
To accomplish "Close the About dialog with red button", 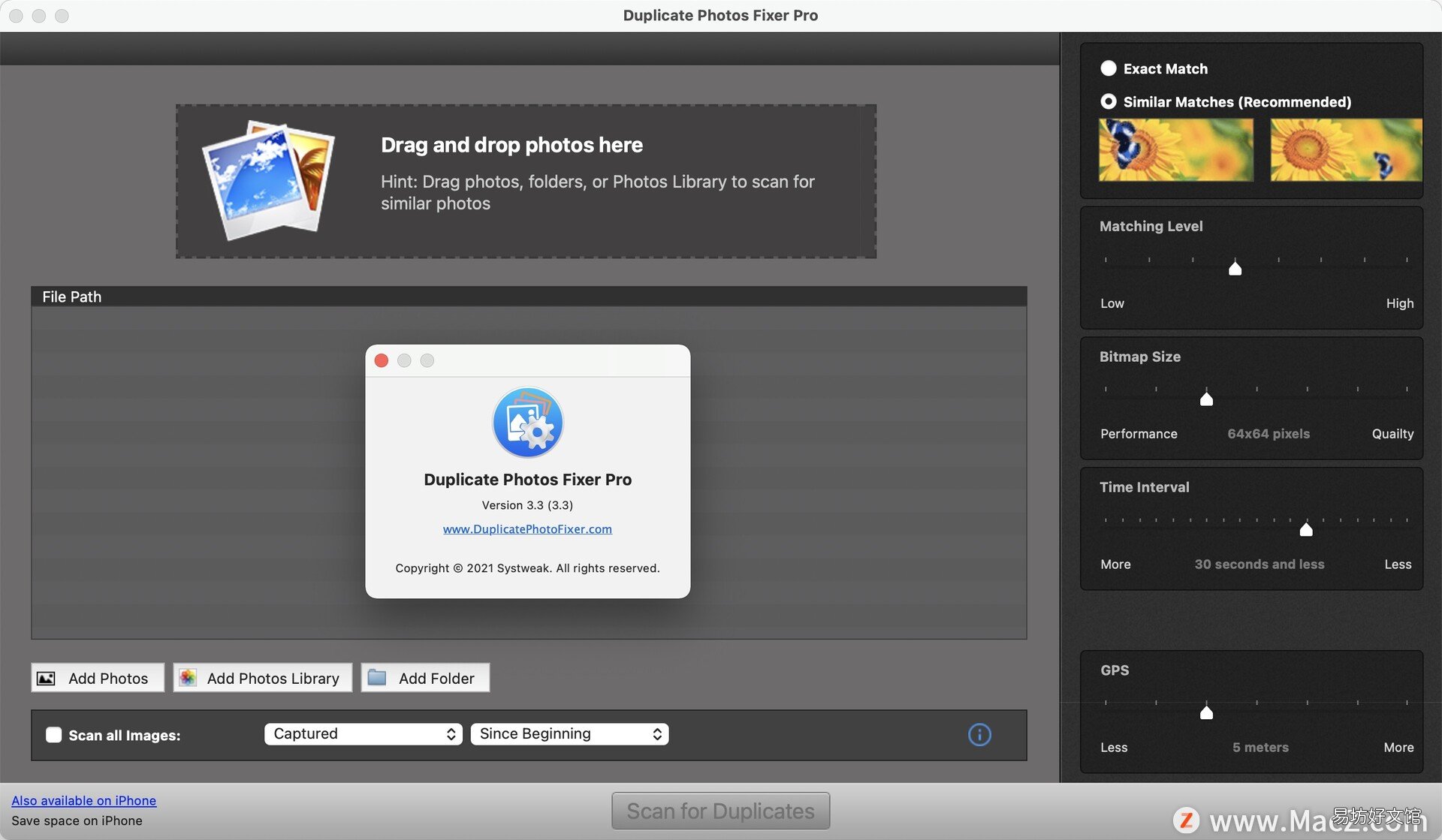I will [x=382, y=360].
